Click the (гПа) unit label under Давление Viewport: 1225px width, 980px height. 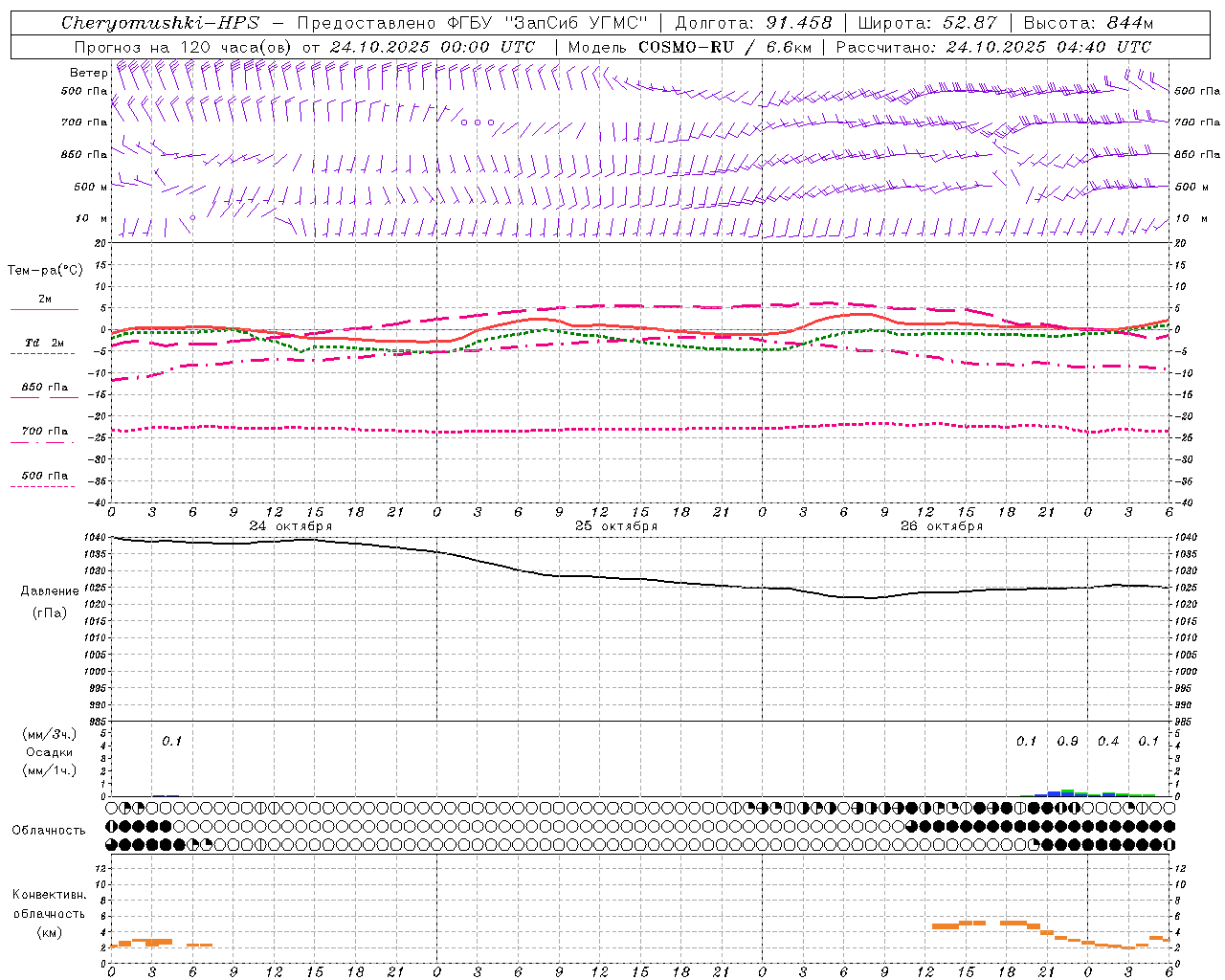pos(50,613)
